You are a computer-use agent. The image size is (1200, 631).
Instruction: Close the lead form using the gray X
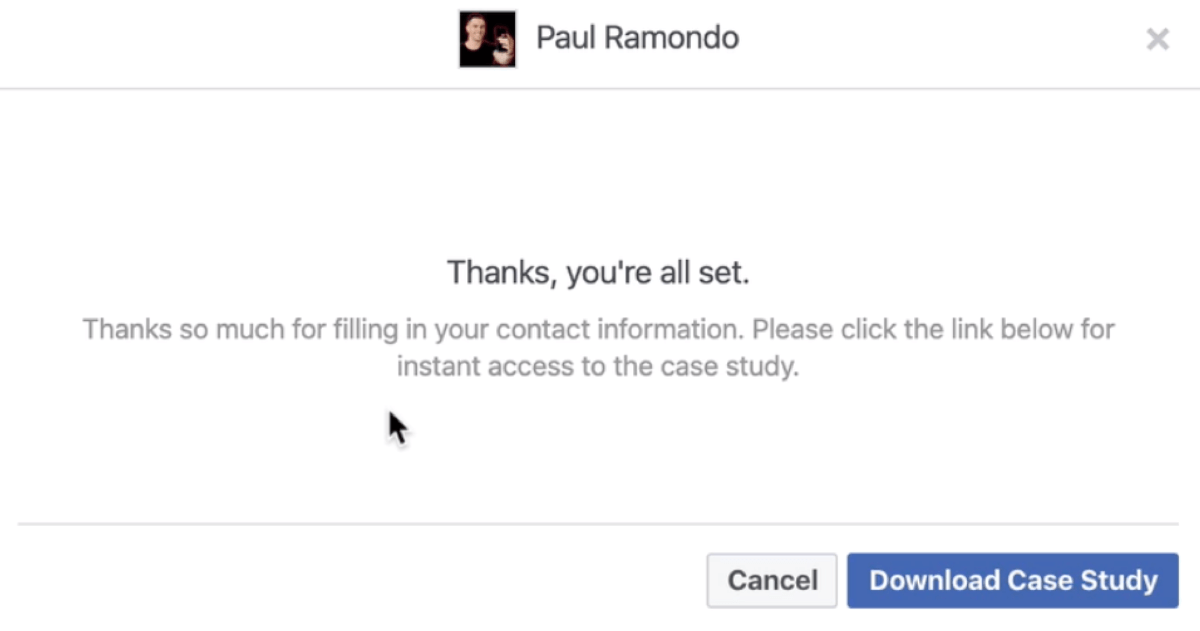1157,40
